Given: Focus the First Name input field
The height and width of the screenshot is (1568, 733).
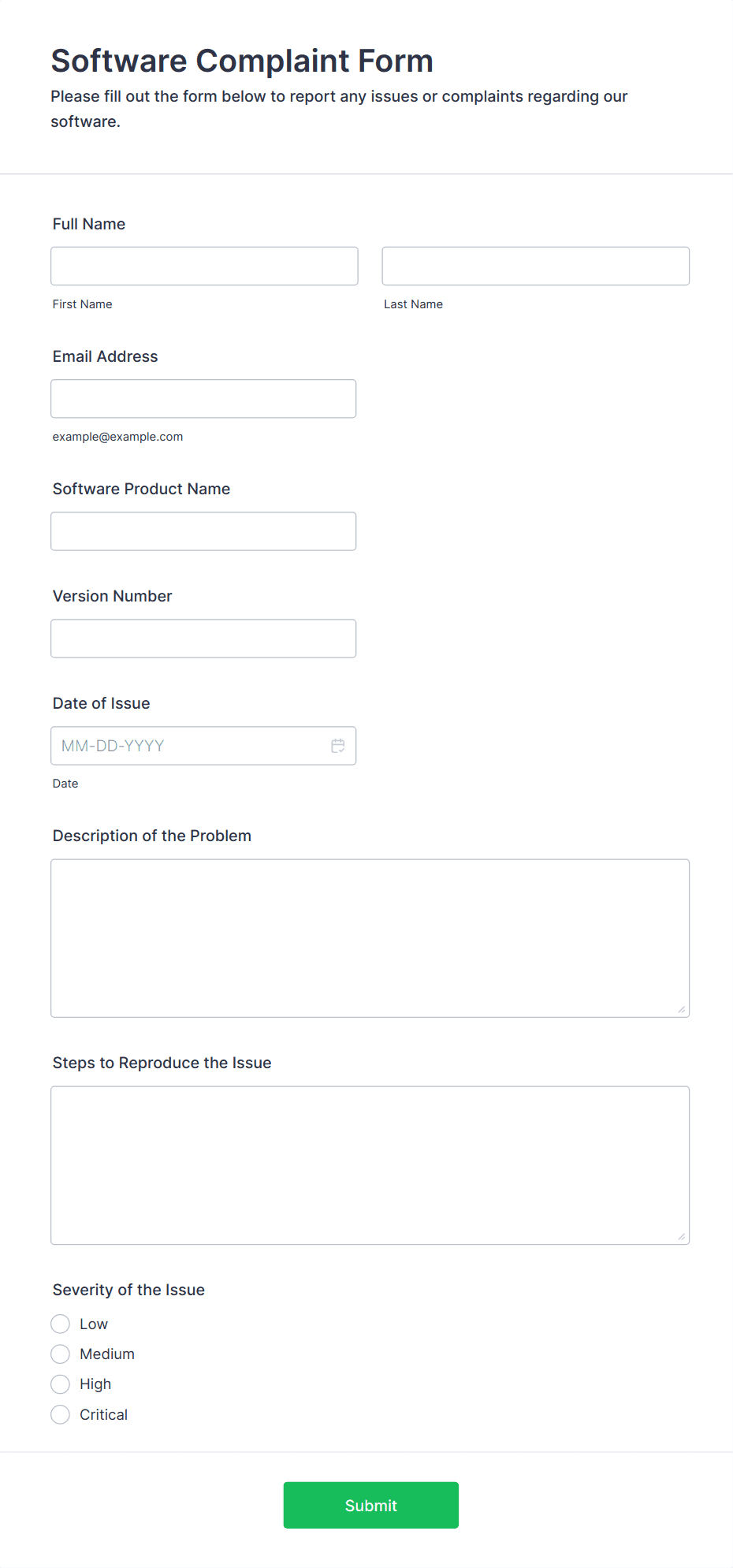Looking at the screenshot, I should pos(204,266).
